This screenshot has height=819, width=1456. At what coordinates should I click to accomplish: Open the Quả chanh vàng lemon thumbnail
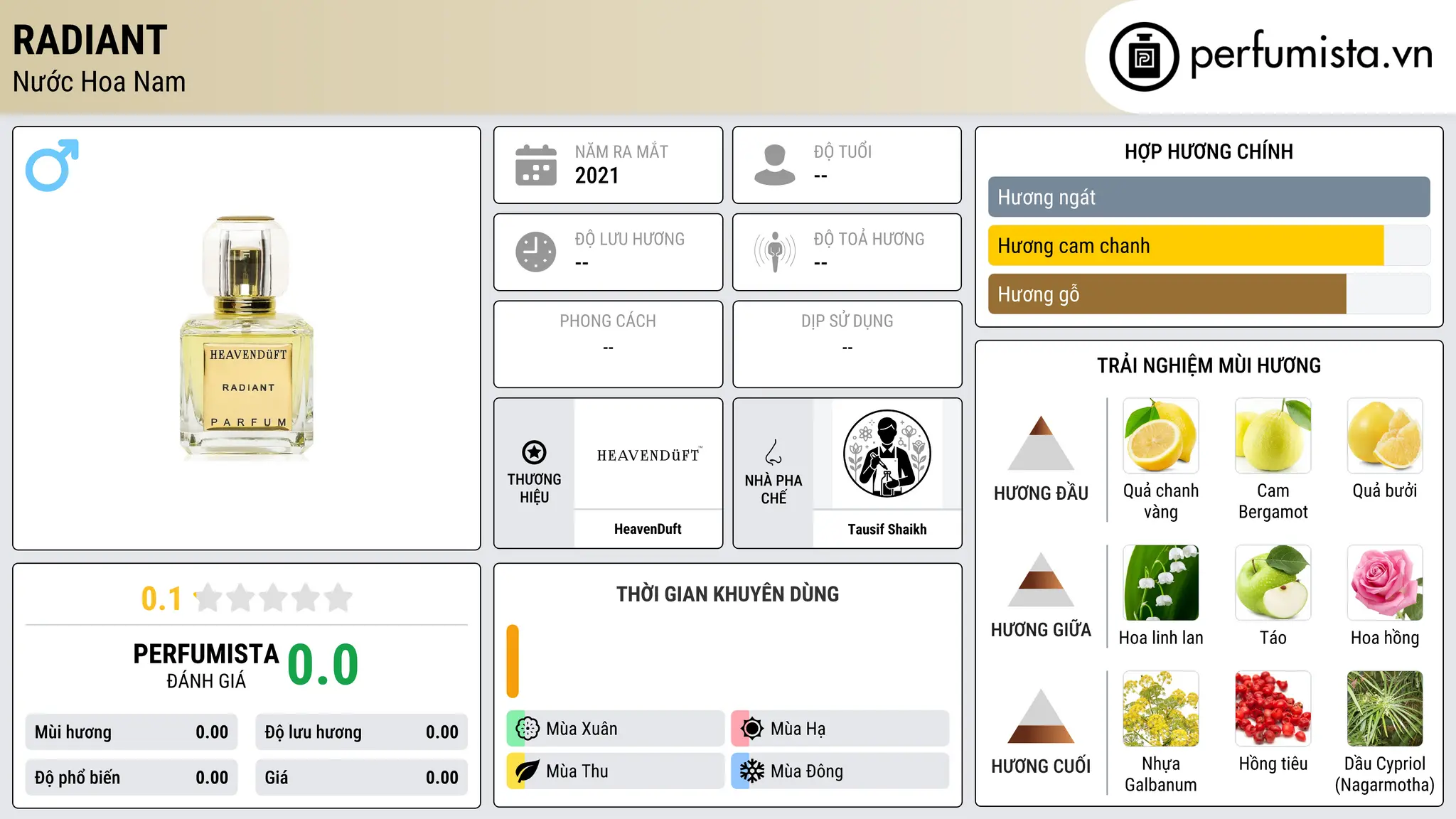point(1161,436)
